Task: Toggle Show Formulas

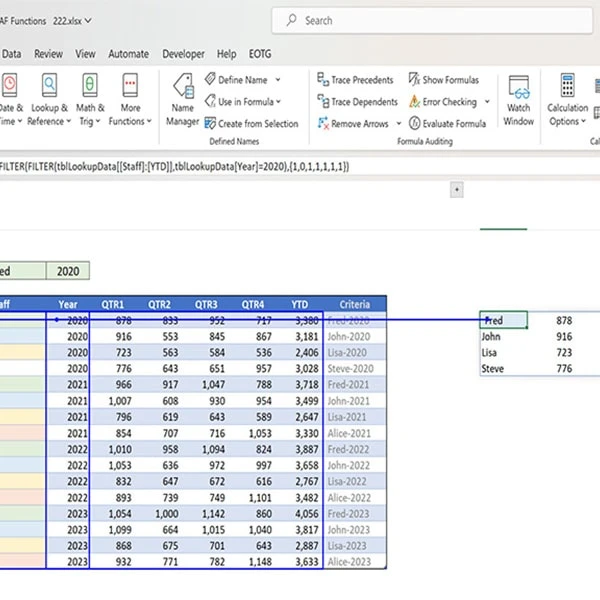Action: (x=444, y=80)
